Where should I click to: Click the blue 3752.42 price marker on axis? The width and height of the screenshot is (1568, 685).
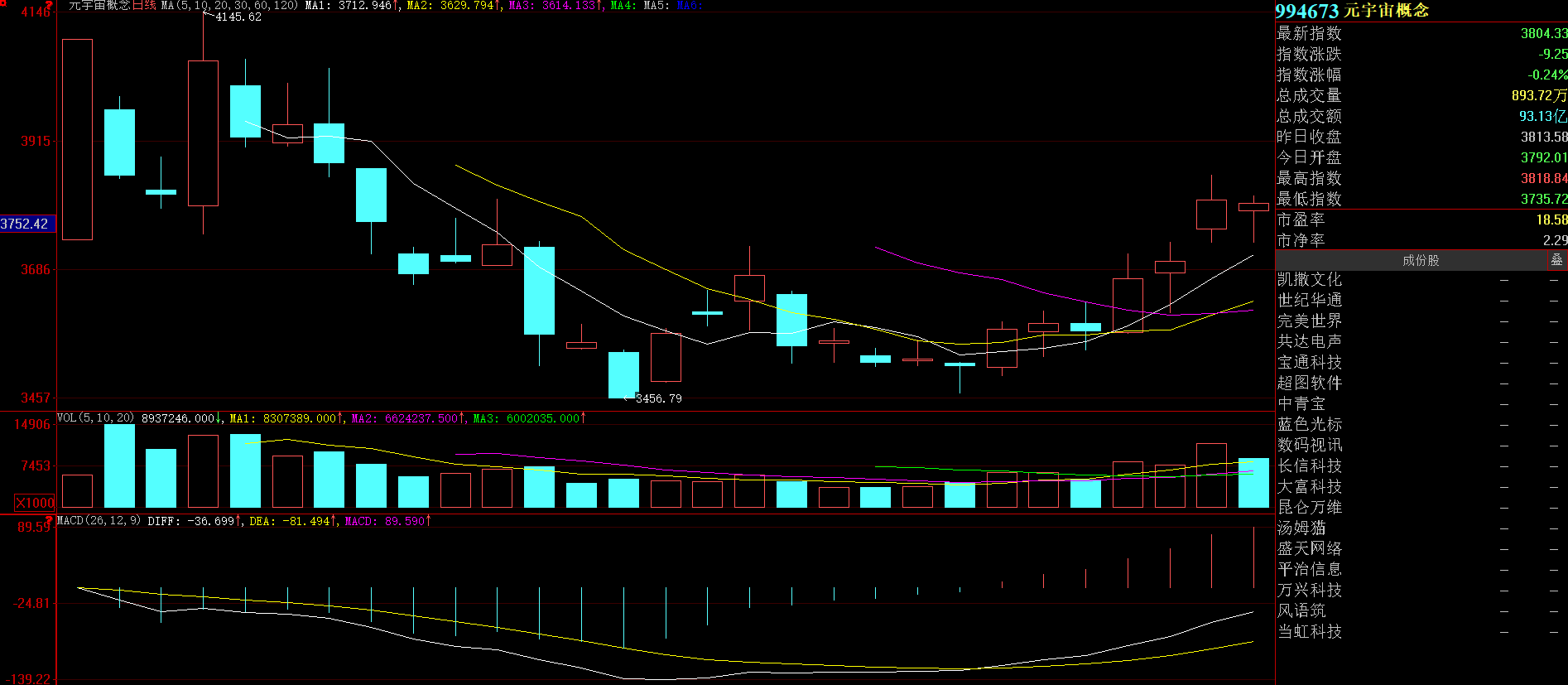tap(26, 224)
